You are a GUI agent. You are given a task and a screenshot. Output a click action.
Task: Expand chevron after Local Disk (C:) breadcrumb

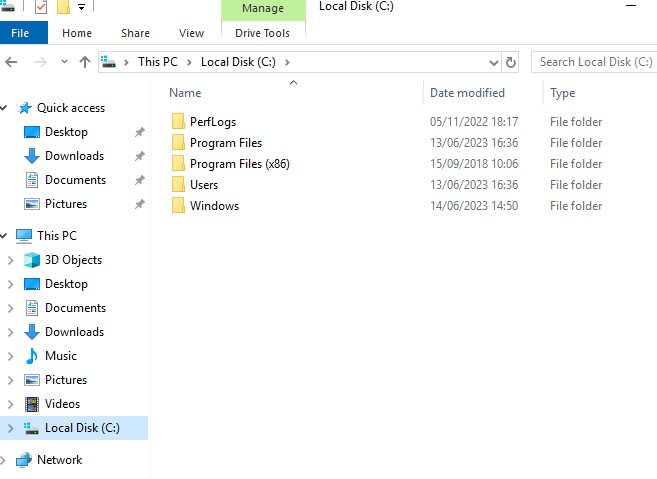(x=287, y=62)
